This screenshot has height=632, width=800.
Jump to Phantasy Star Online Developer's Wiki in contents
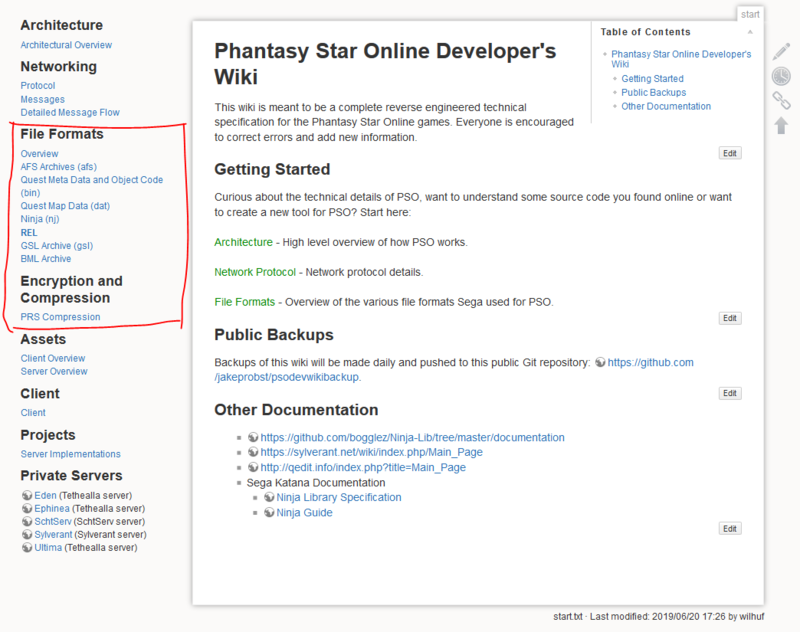coord(681,59)
